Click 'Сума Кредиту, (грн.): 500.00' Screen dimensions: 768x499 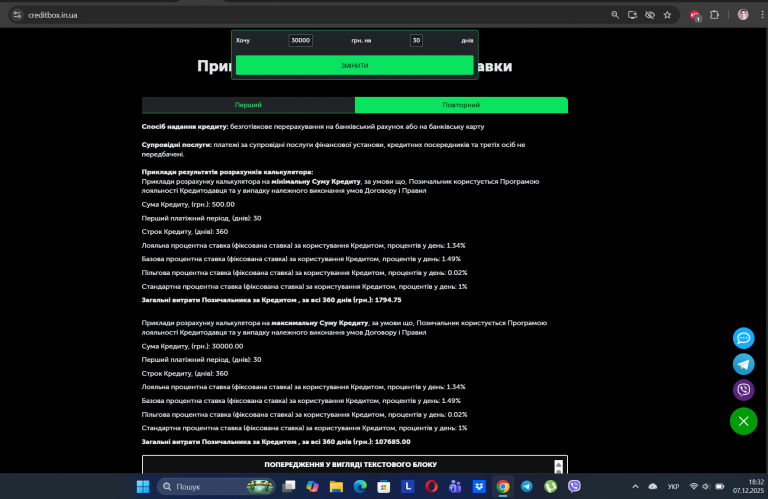tap(188, 204)
